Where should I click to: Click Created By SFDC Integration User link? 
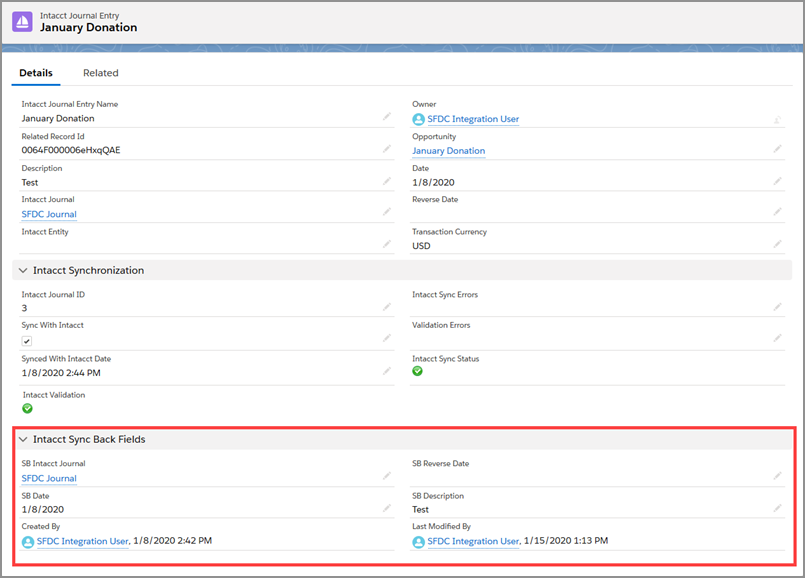(x=82, y=541)
